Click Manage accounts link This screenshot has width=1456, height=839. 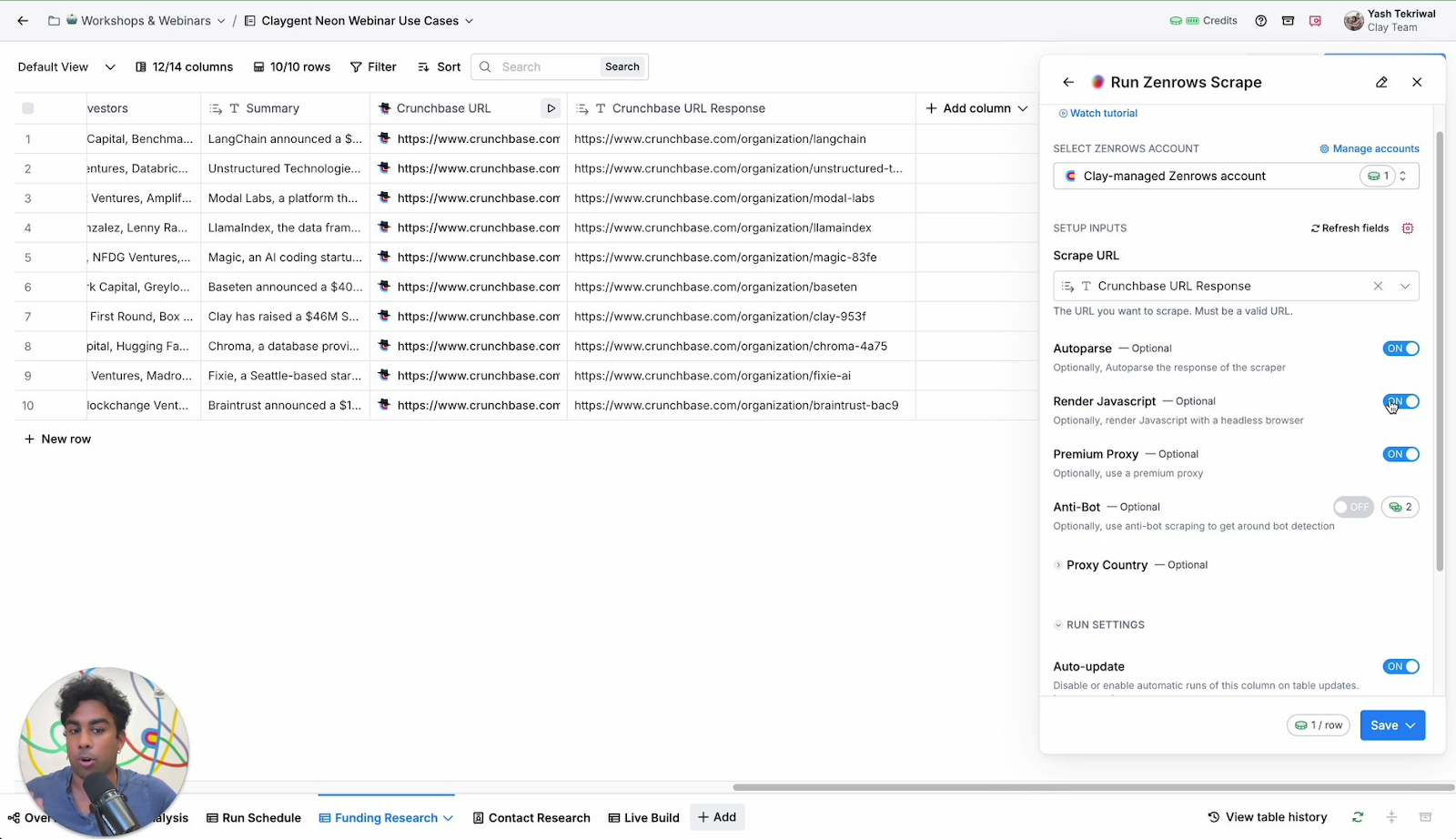(1370, 148)
